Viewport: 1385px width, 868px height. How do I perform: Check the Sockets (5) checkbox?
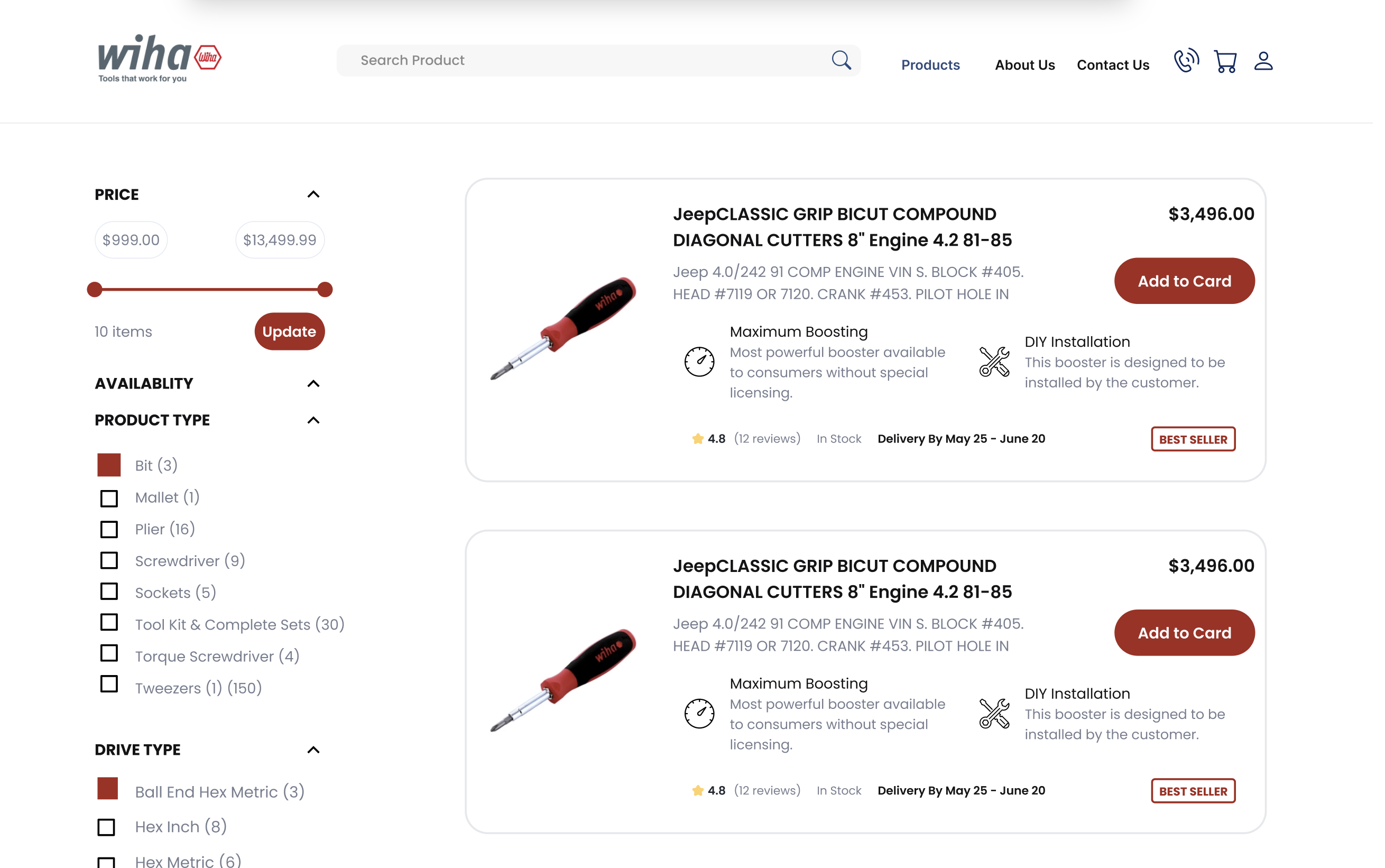(108, 590)
